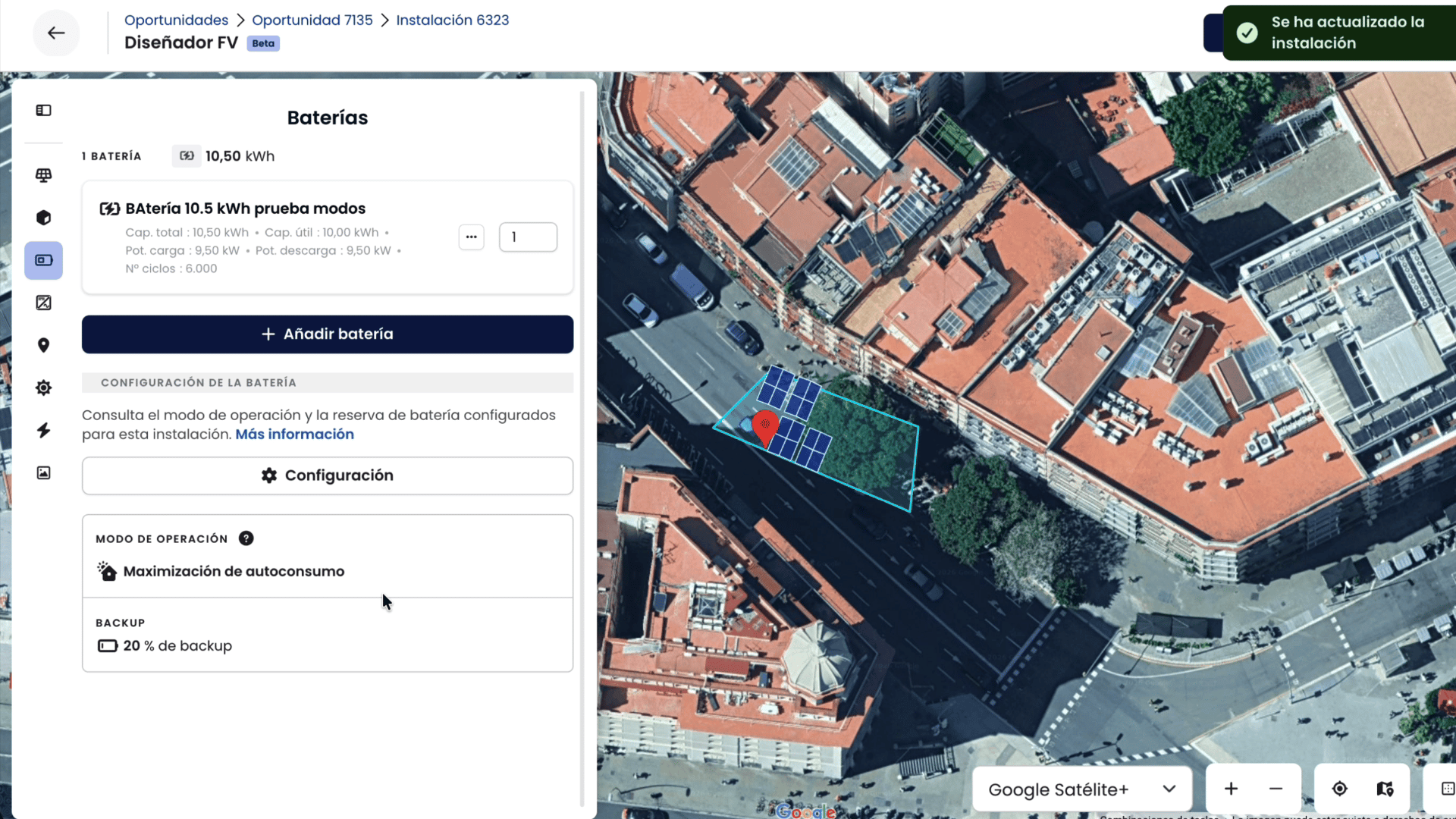Click the 10,50 kWh total capacity
This screenshot has height=819, width=1456.
click(x=240, y=156)
